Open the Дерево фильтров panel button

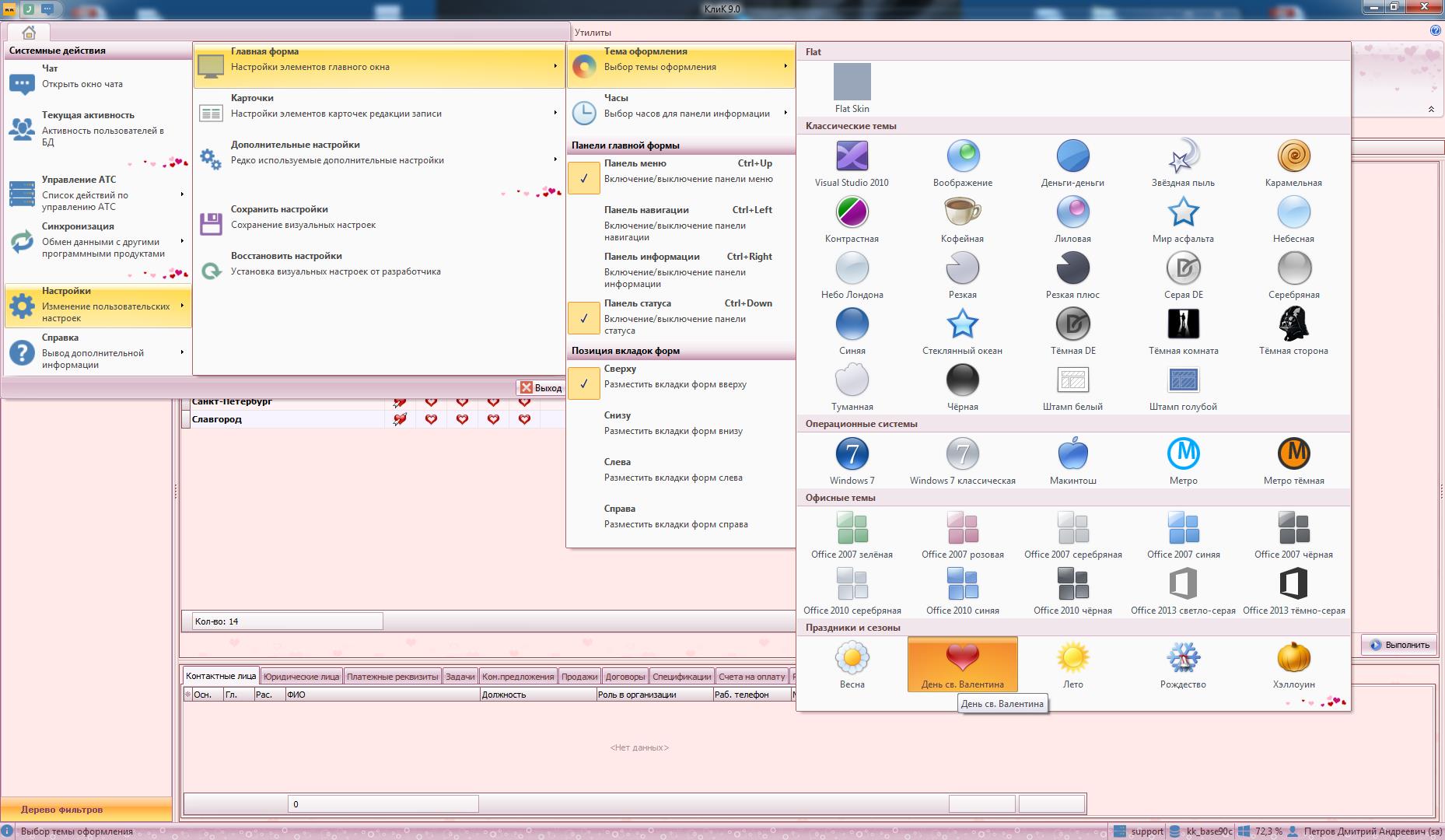pyautogui.click(x=86, y=810)
